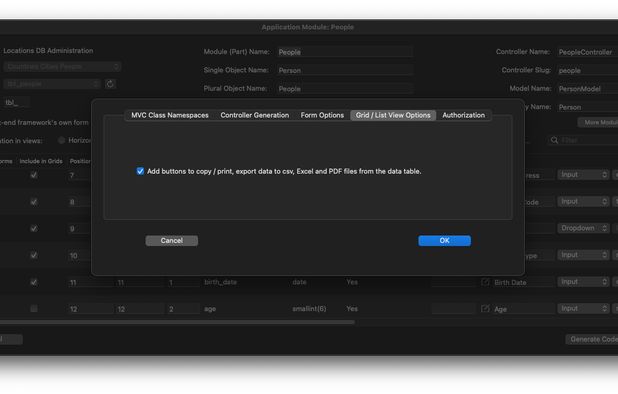Open the Countries Cities People database dropdown
The width and height of the screenshot is (618, 394).
pos(62,67)
